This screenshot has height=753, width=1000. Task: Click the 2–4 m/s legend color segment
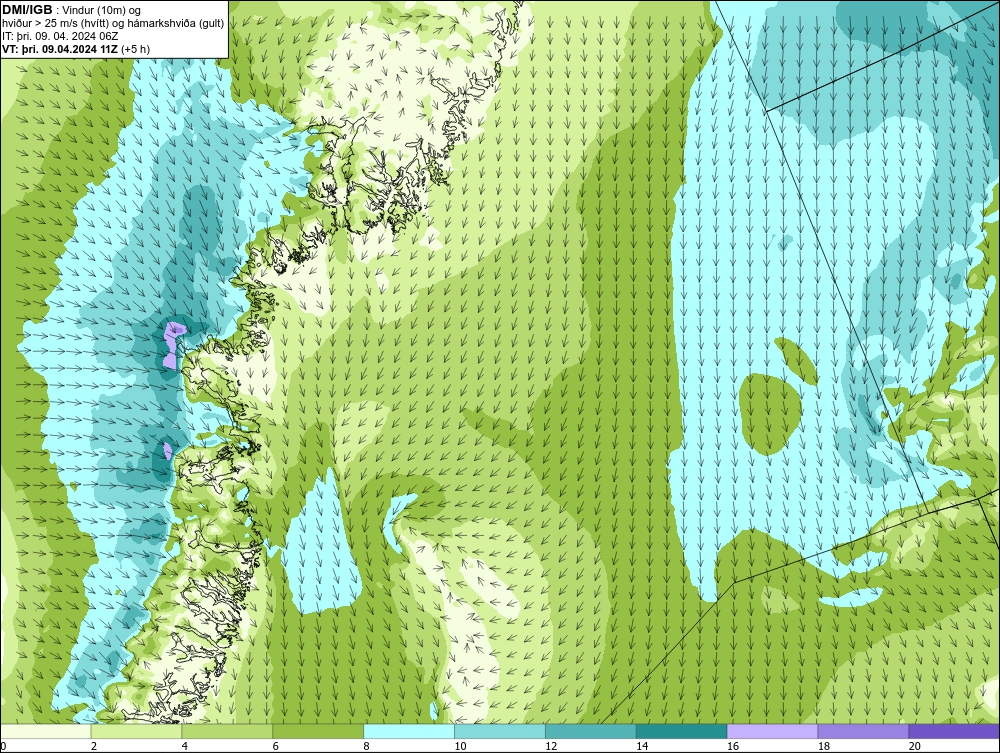[x=136, y=731]
